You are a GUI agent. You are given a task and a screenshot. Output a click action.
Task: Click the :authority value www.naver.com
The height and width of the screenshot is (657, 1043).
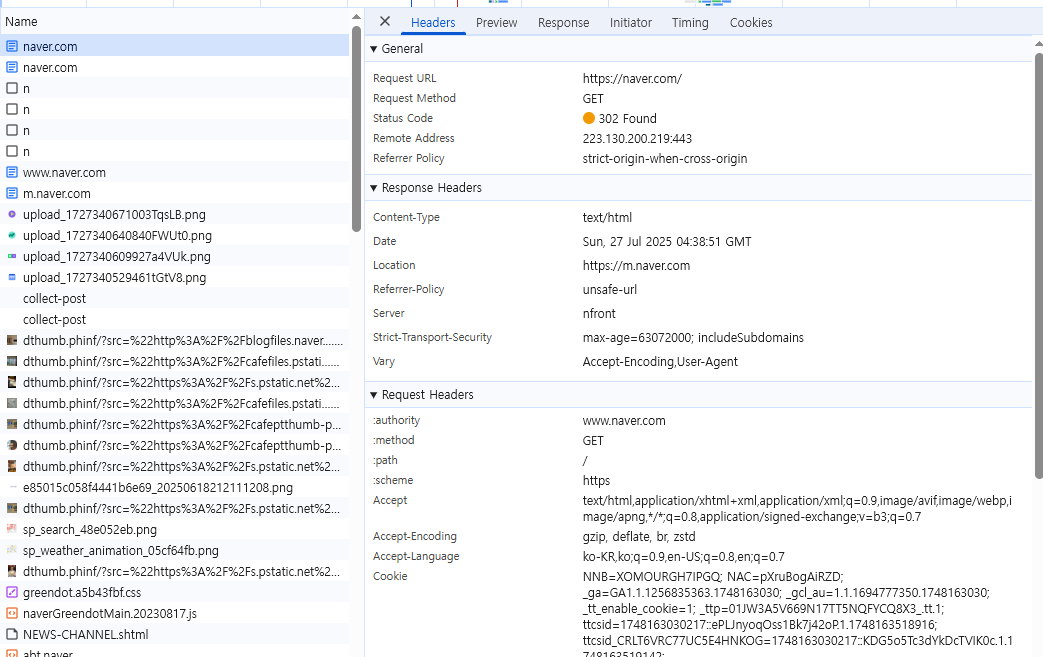tap(624, 420)
